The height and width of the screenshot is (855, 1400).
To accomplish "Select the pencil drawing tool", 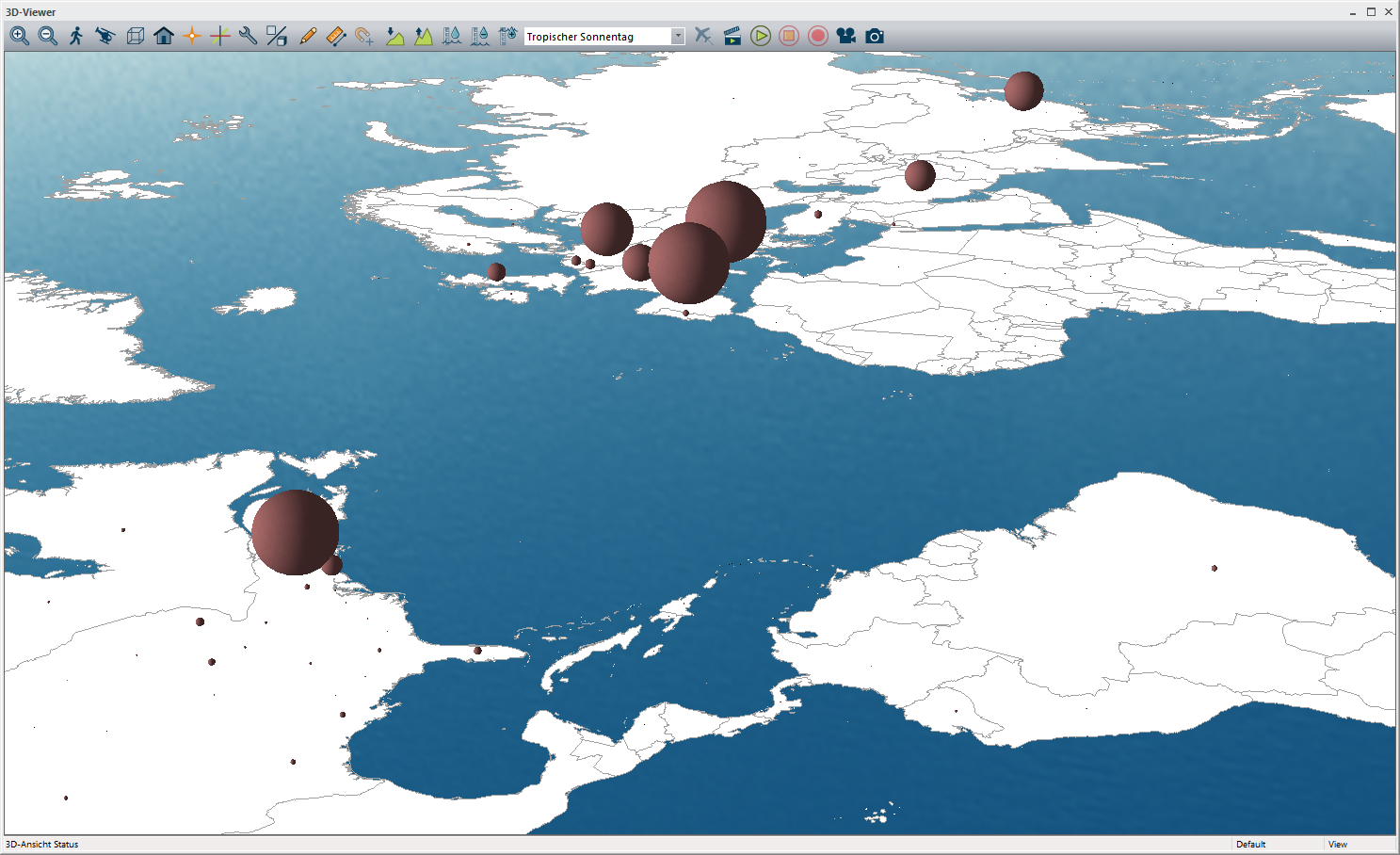I will [x=307, y=36].
